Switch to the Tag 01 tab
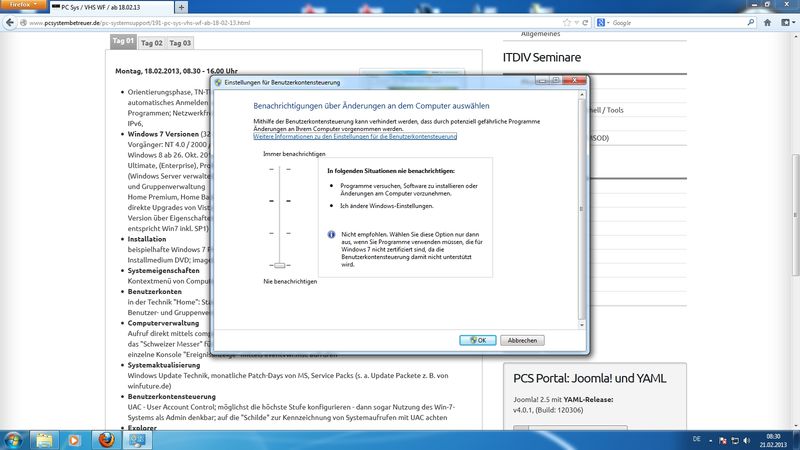 point(123,41)
